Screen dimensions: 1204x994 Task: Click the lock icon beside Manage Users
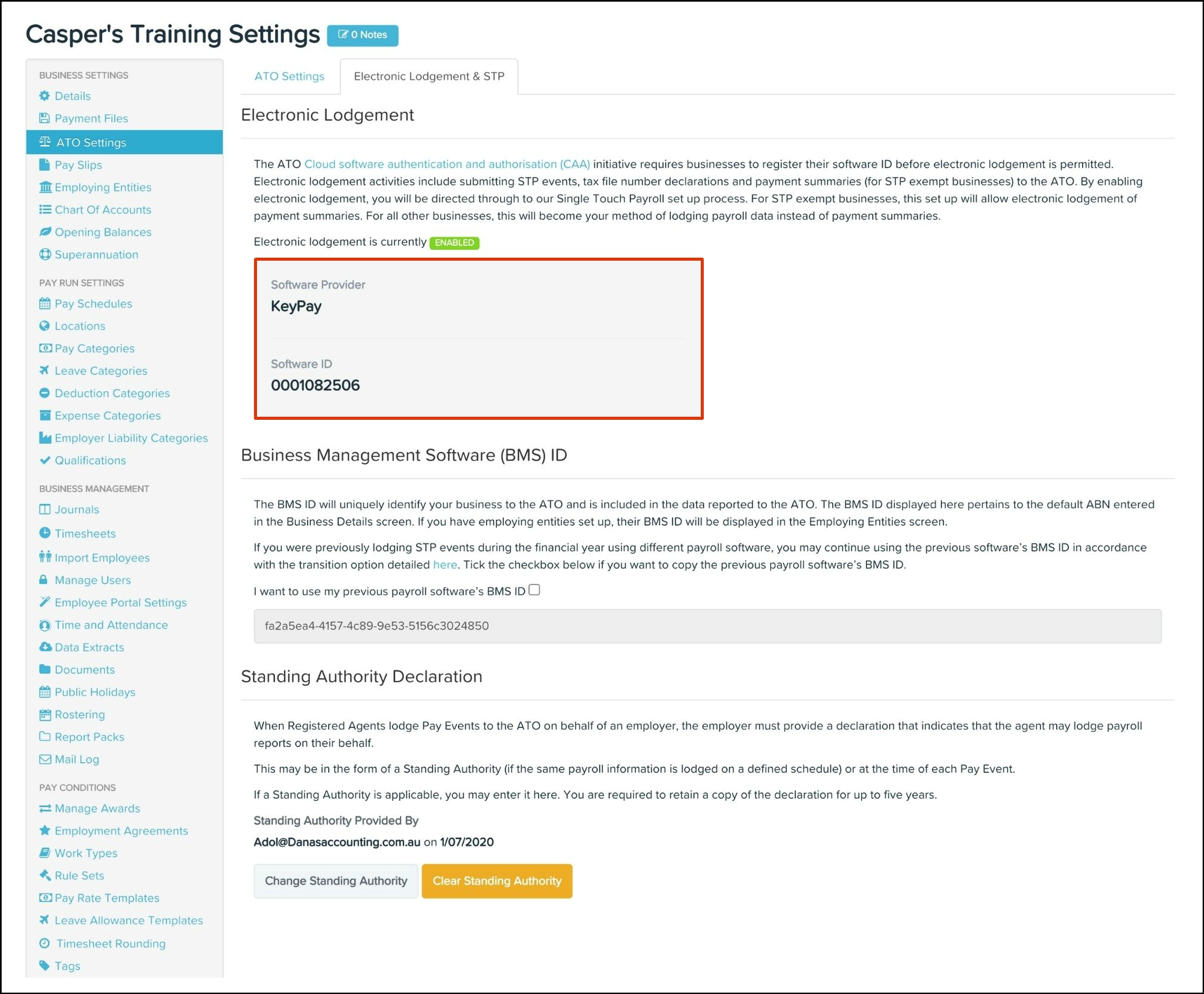click(x=43, y=580)
